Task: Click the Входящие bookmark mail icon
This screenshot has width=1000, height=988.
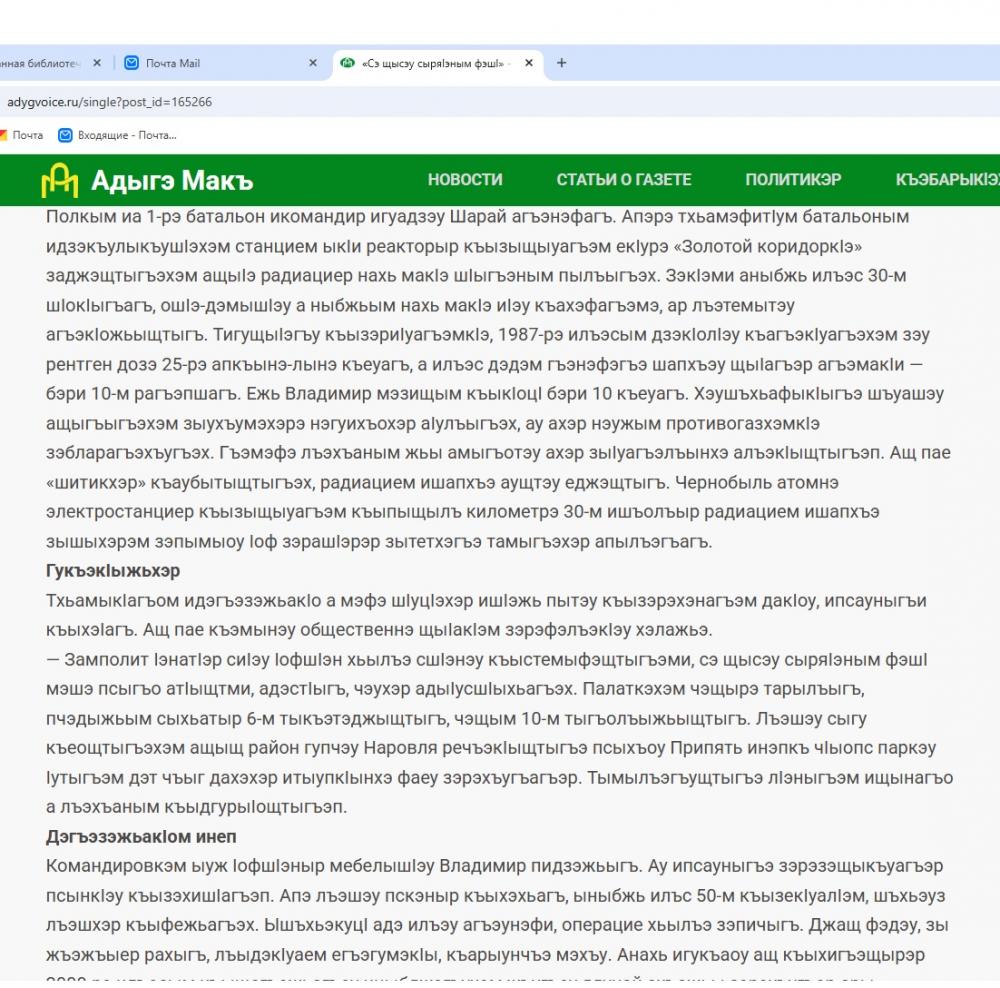Action: (65, 135)
